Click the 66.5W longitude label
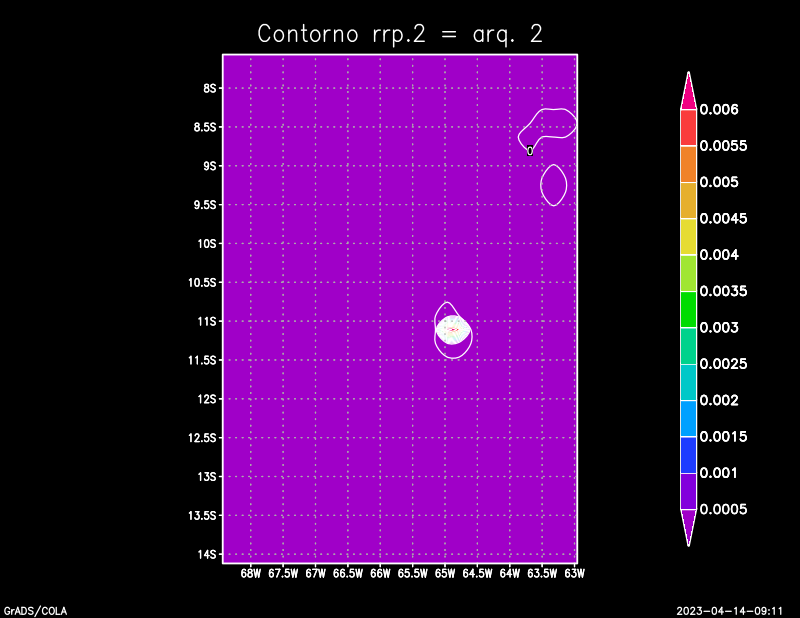The width and height of the screenshot is (800, 618). (348, 574)
